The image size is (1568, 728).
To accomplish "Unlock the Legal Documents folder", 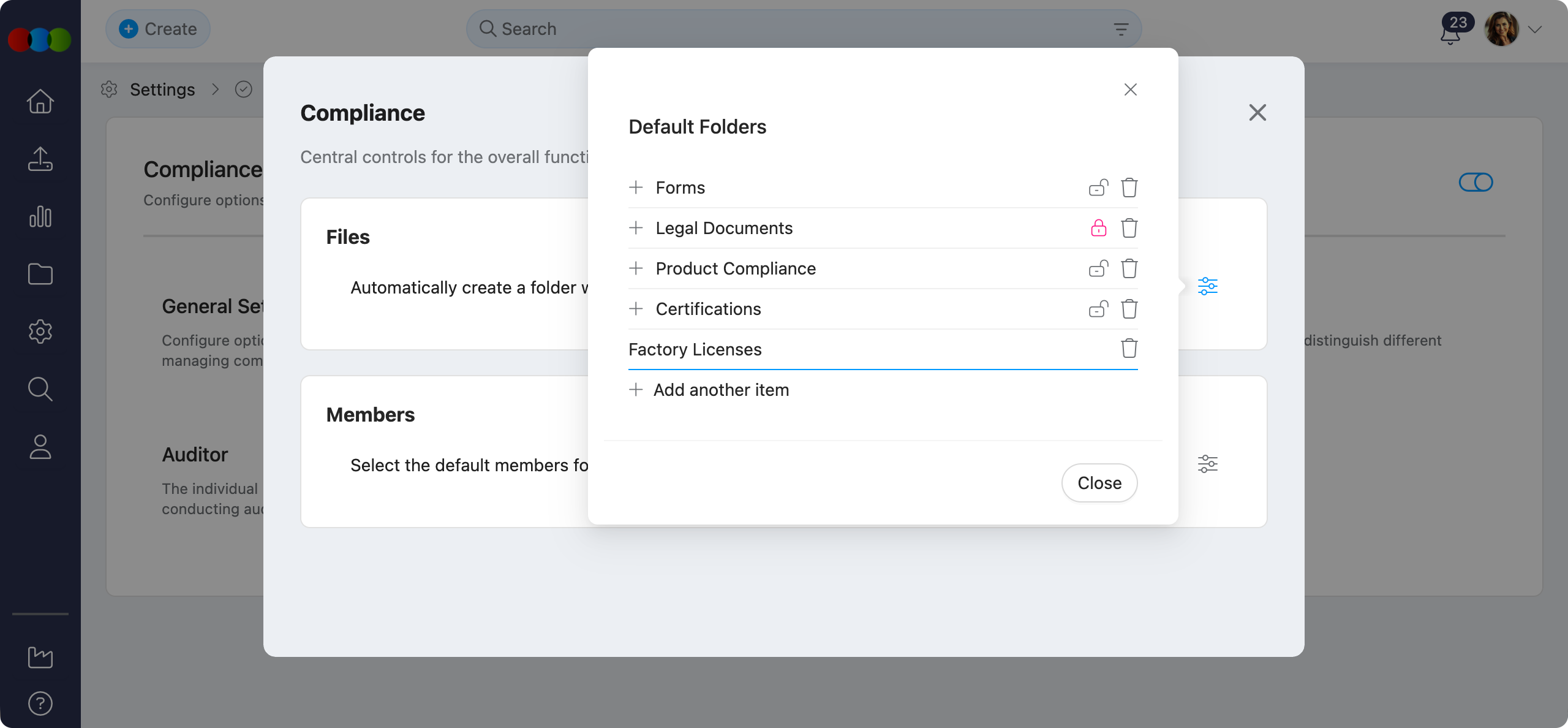I will coord(1098,228).
